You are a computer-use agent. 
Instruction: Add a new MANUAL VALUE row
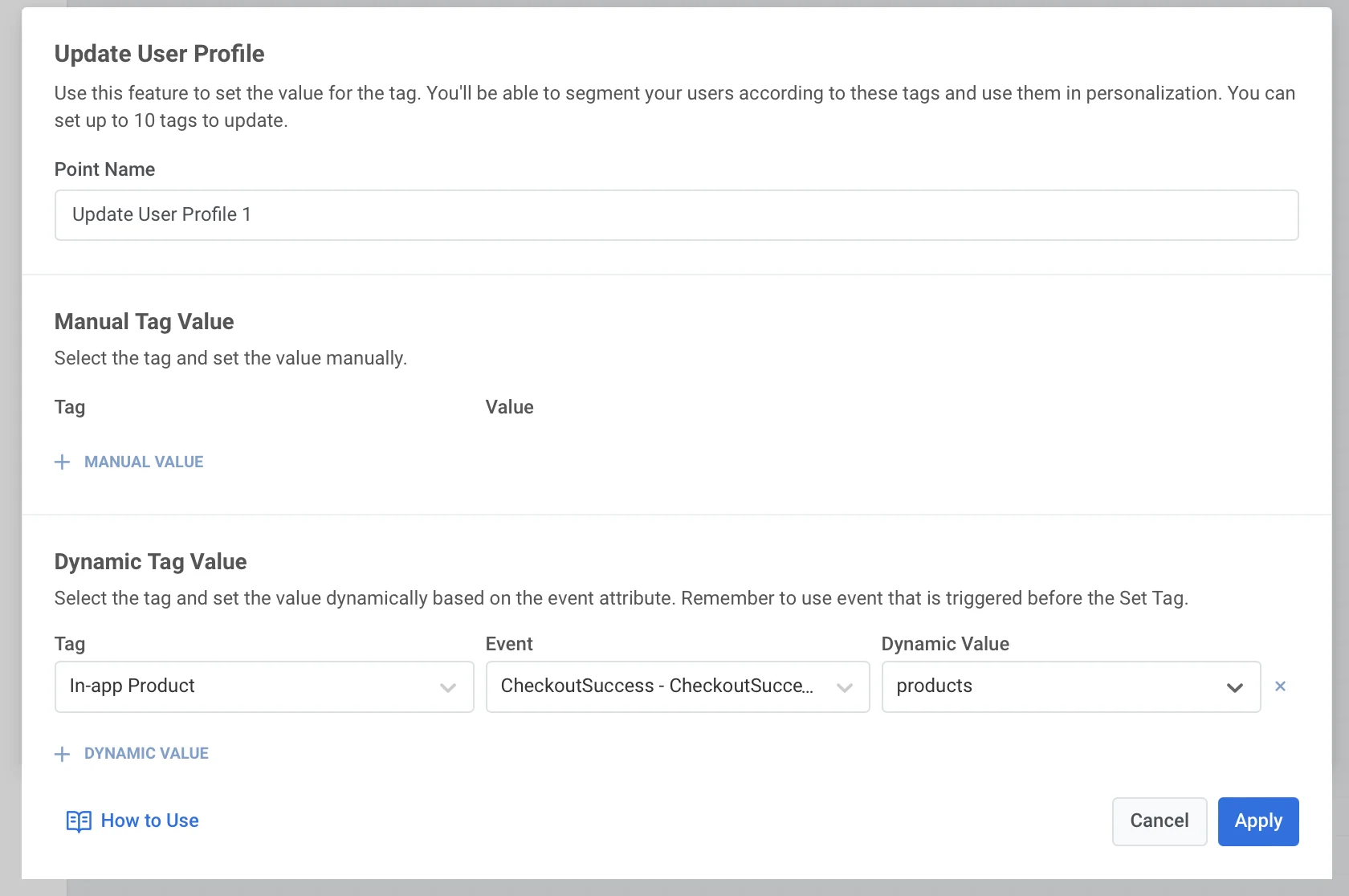point(144,462)
